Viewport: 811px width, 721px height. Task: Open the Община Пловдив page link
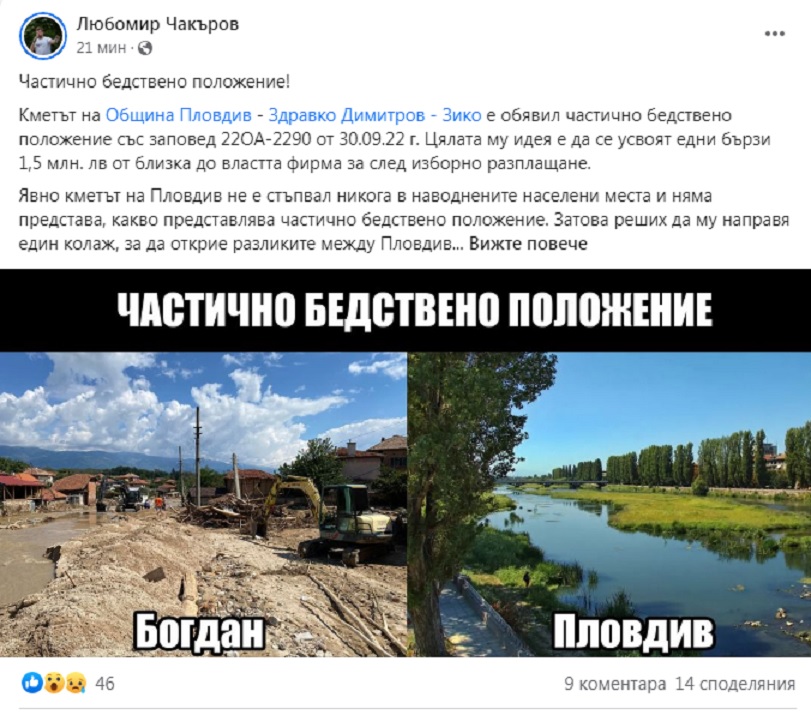[x=178, y=115]
